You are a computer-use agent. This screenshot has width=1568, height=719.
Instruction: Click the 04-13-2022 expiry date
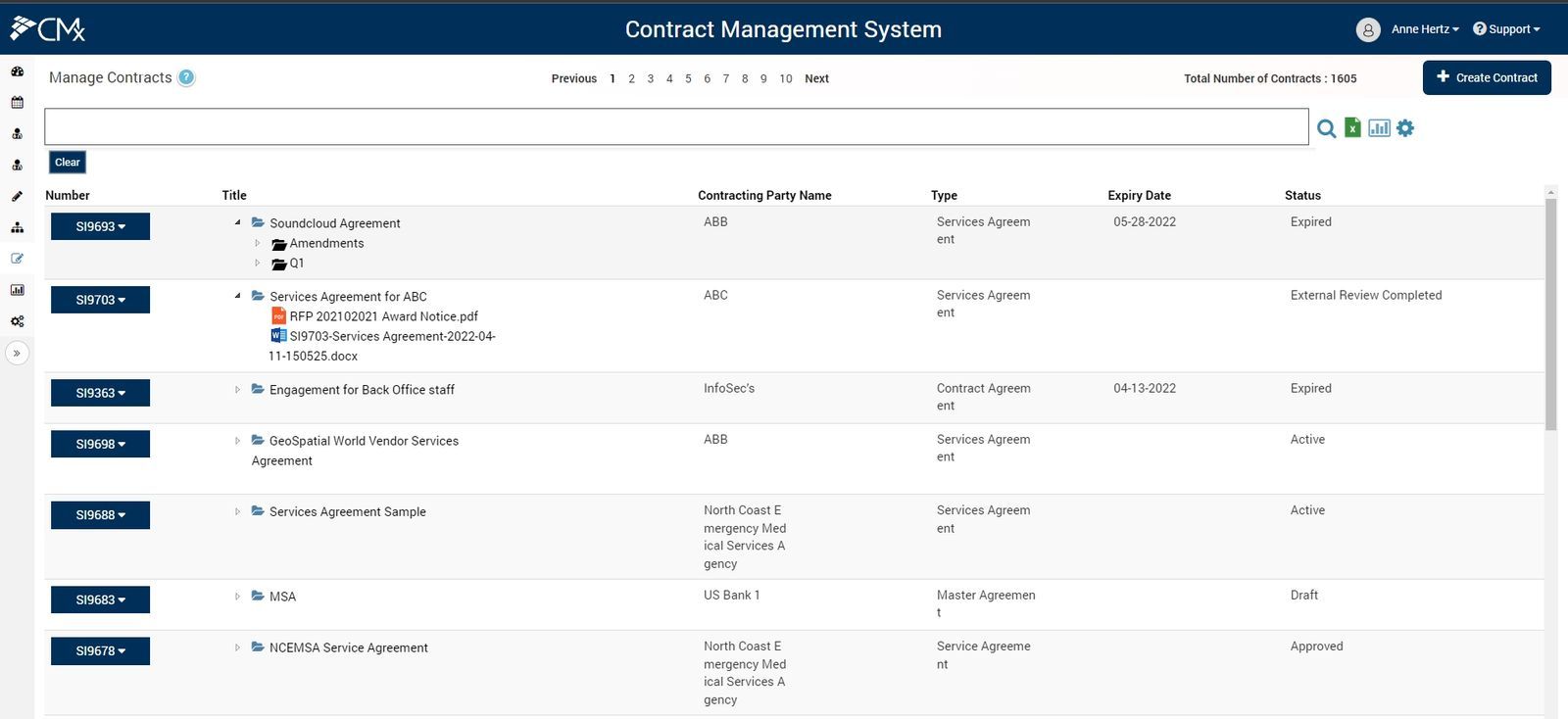1145,388
